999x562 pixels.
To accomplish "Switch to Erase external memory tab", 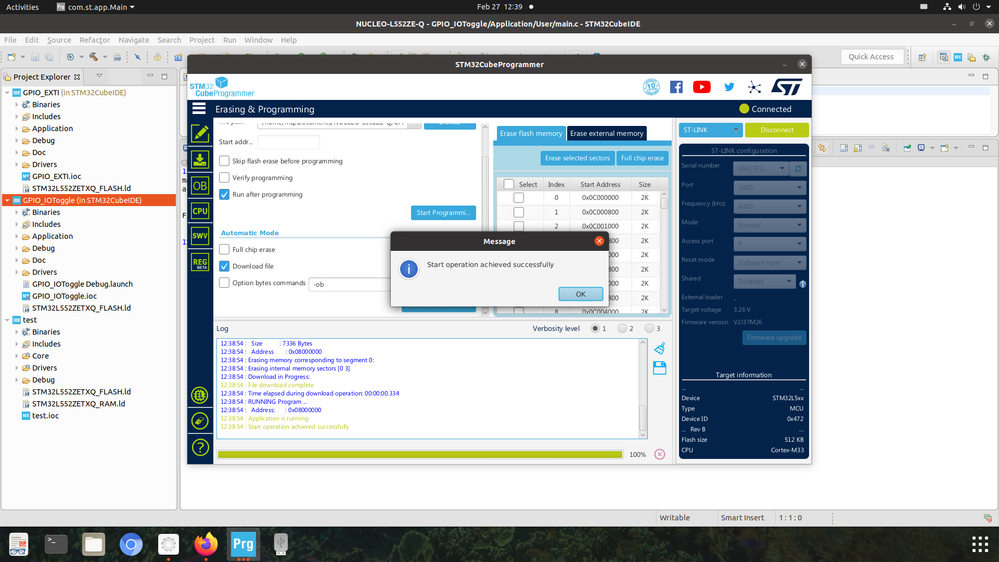I will 607,133.
